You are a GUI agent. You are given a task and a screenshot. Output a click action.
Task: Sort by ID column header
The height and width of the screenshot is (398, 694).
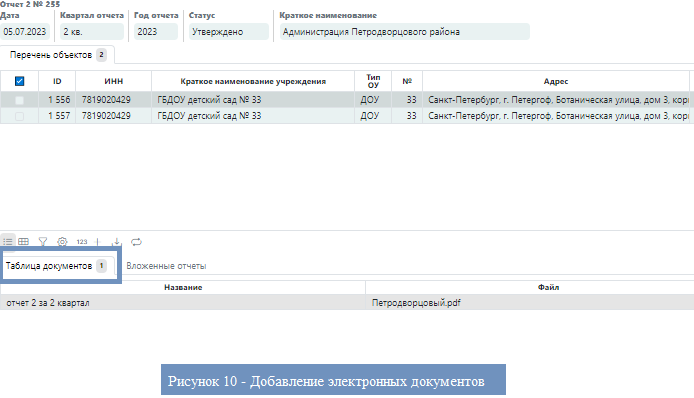pyautogui.click(x=57, y=81)
